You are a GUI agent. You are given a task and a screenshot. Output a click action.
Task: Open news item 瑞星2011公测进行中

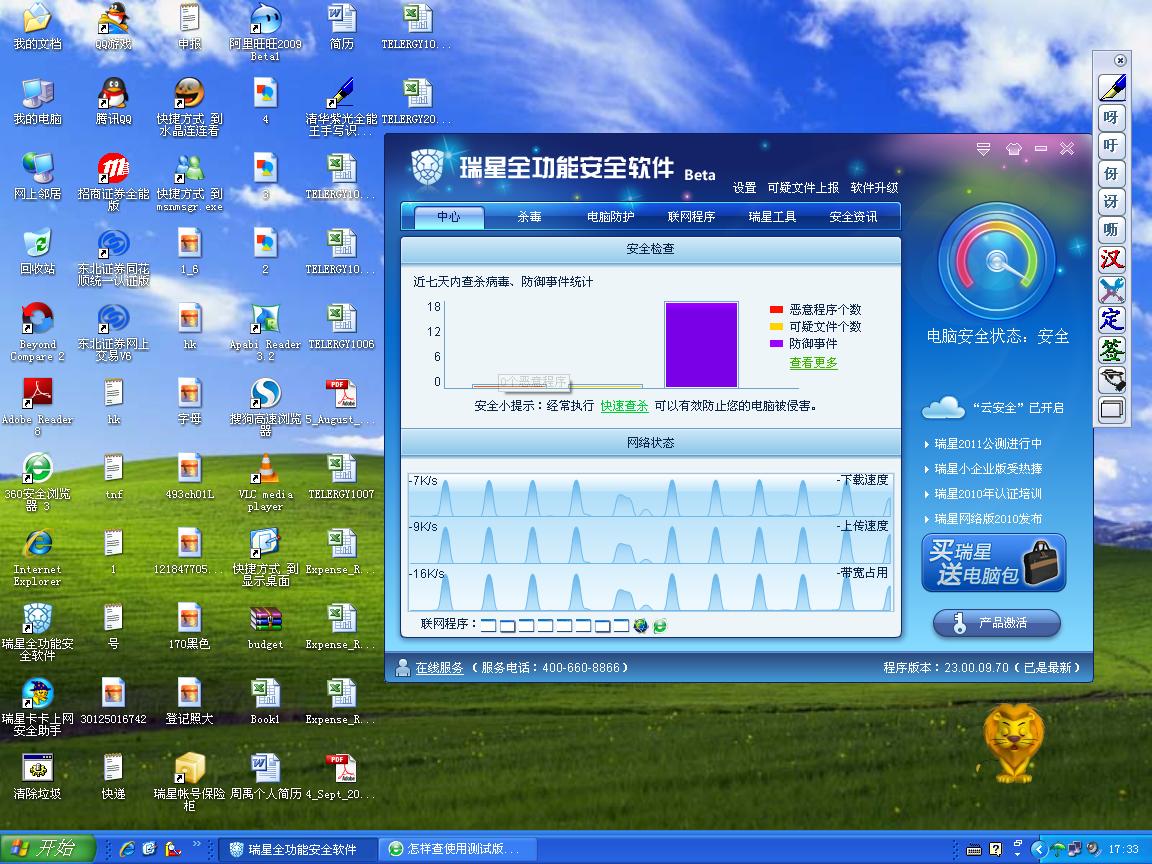987,444
